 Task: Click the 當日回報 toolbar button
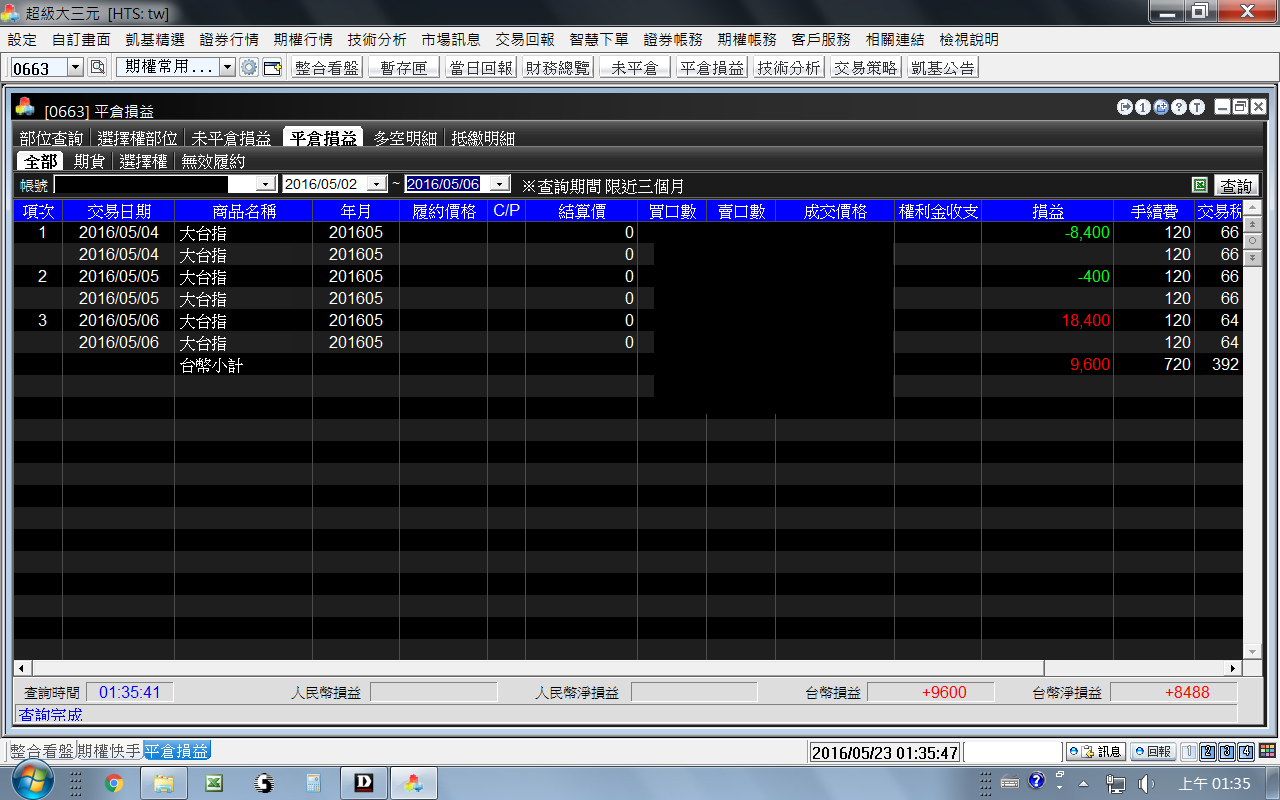coord(481,68)
